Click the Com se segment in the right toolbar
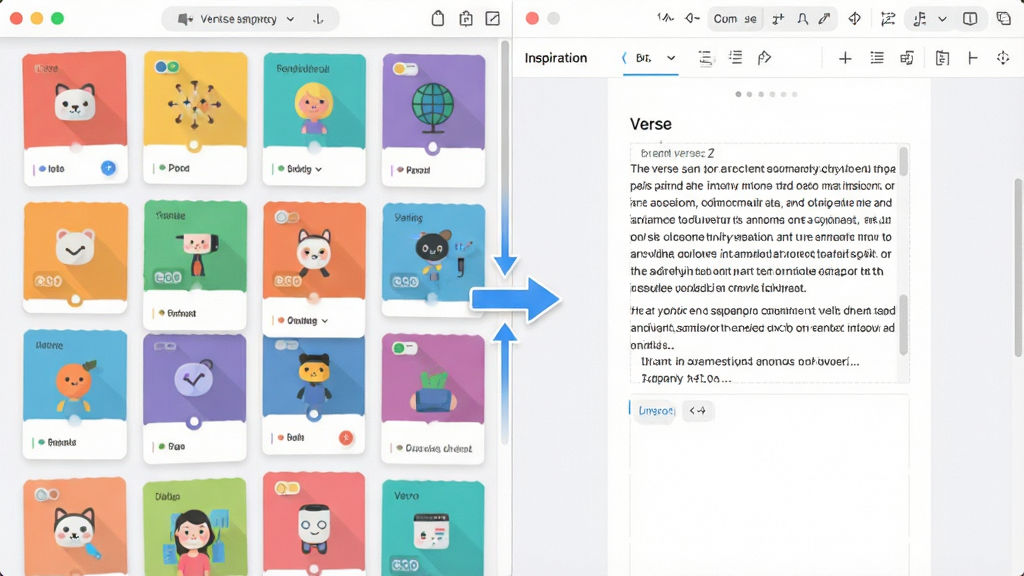The height and width of the screenshot is (576, 1024). point(735,19)
